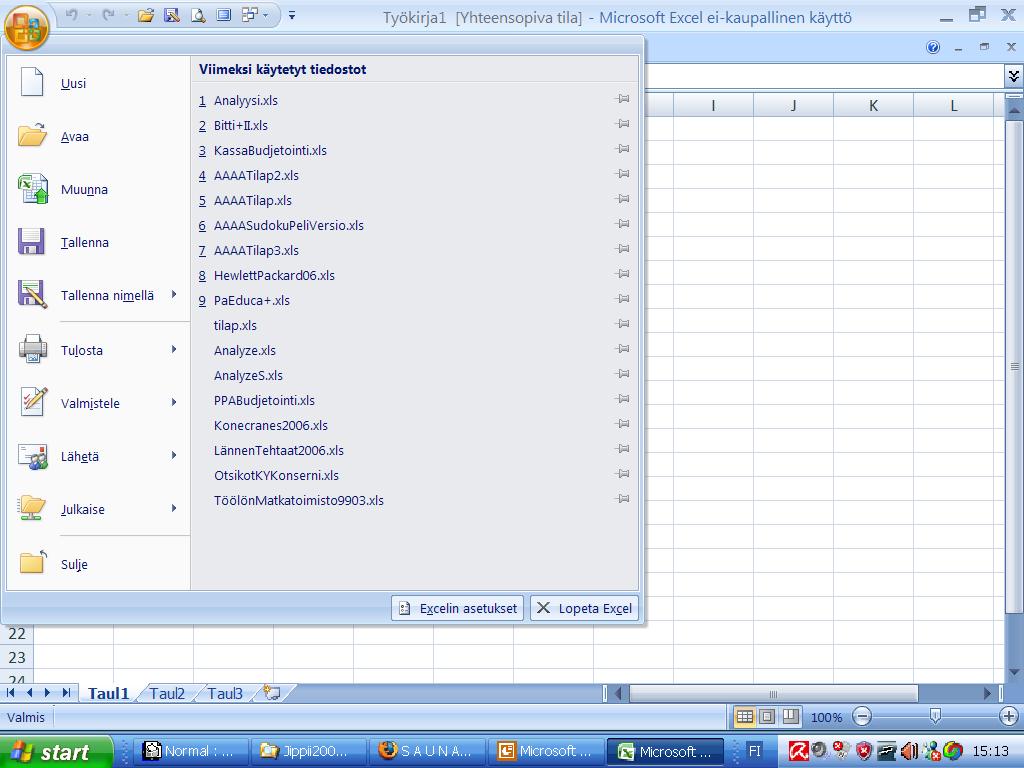Click the Julkaise folder icon

click(x=32, y=508)
